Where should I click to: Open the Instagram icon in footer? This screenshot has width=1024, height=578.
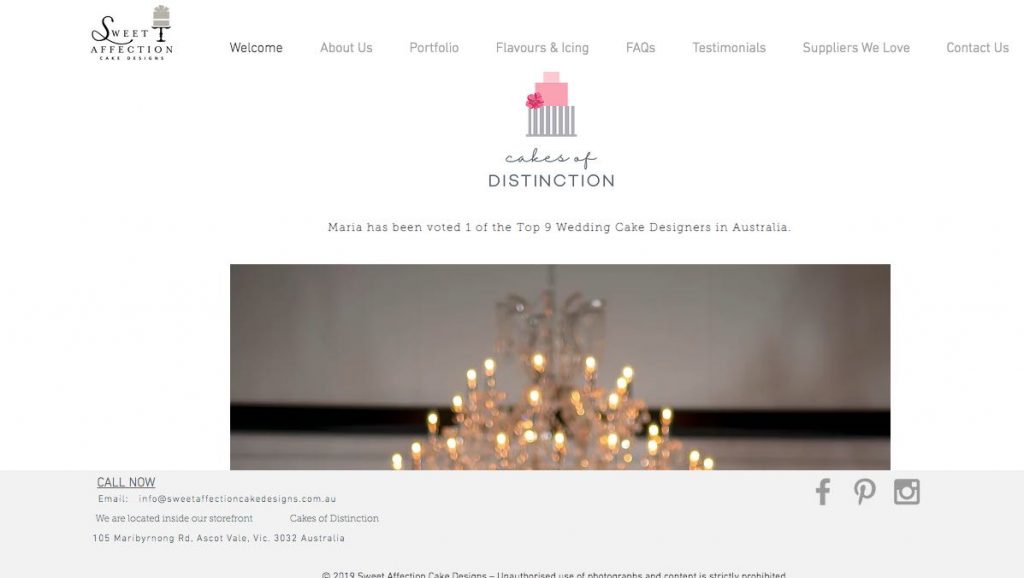[x=907, y=492]
